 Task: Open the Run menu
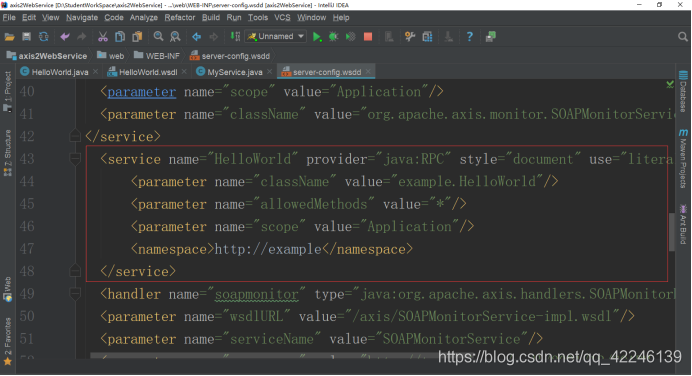click(234, 18)
